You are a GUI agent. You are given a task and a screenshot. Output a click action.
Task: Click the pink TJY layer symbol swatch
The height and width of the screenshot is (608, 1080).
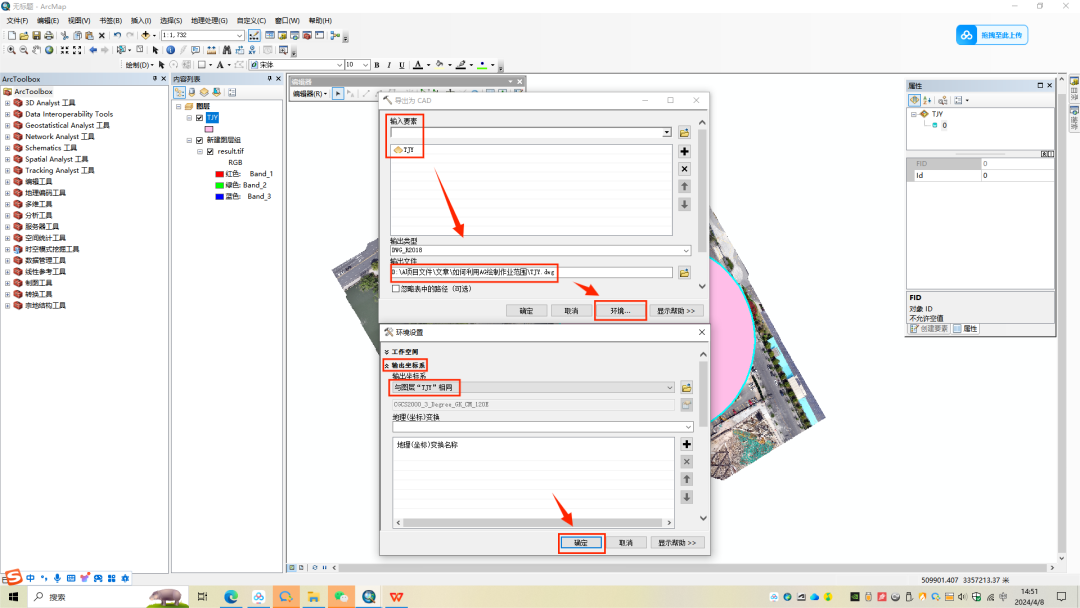click(x=209, y=129)
